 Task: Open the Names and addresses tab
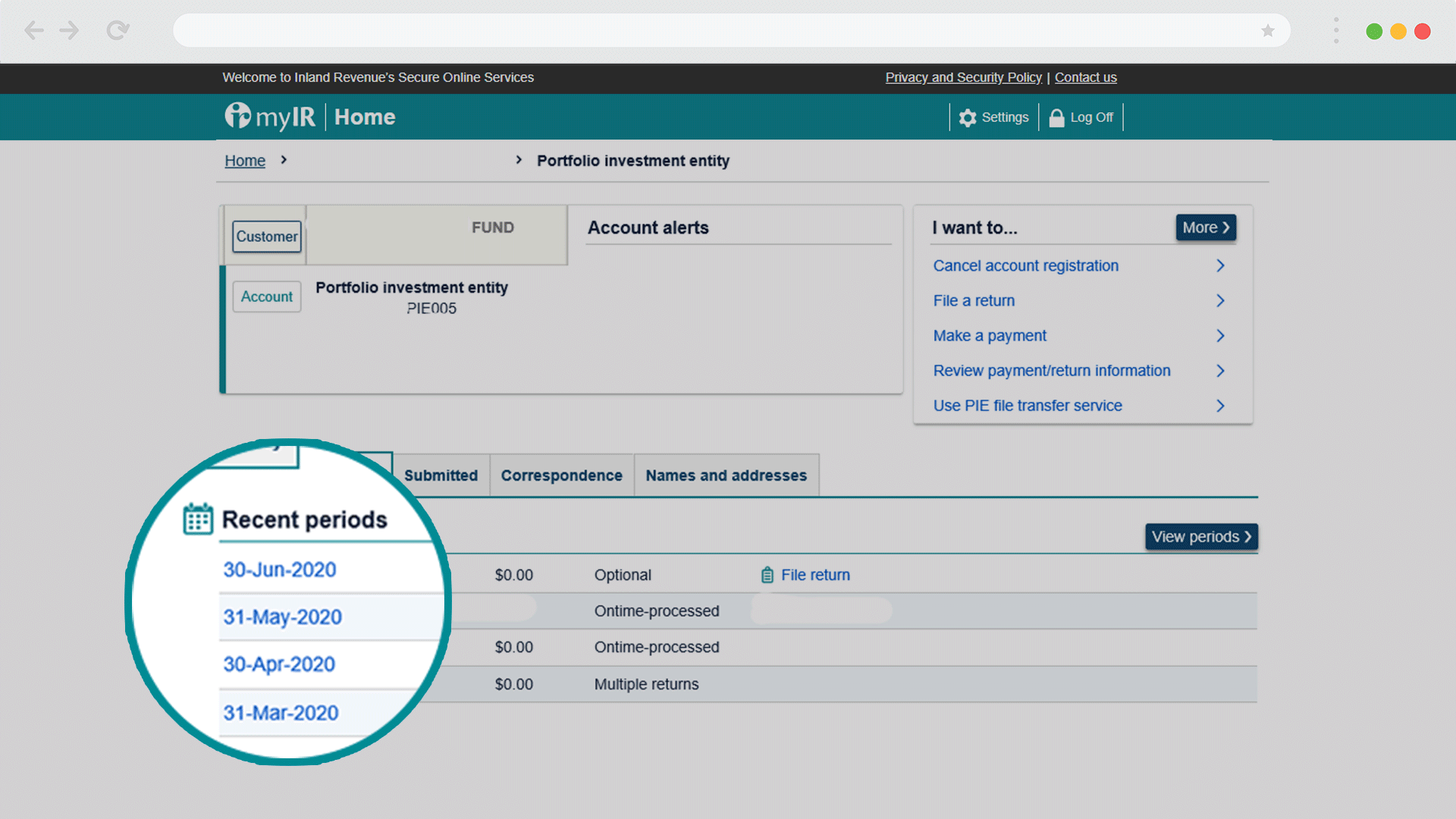(726, 475)
